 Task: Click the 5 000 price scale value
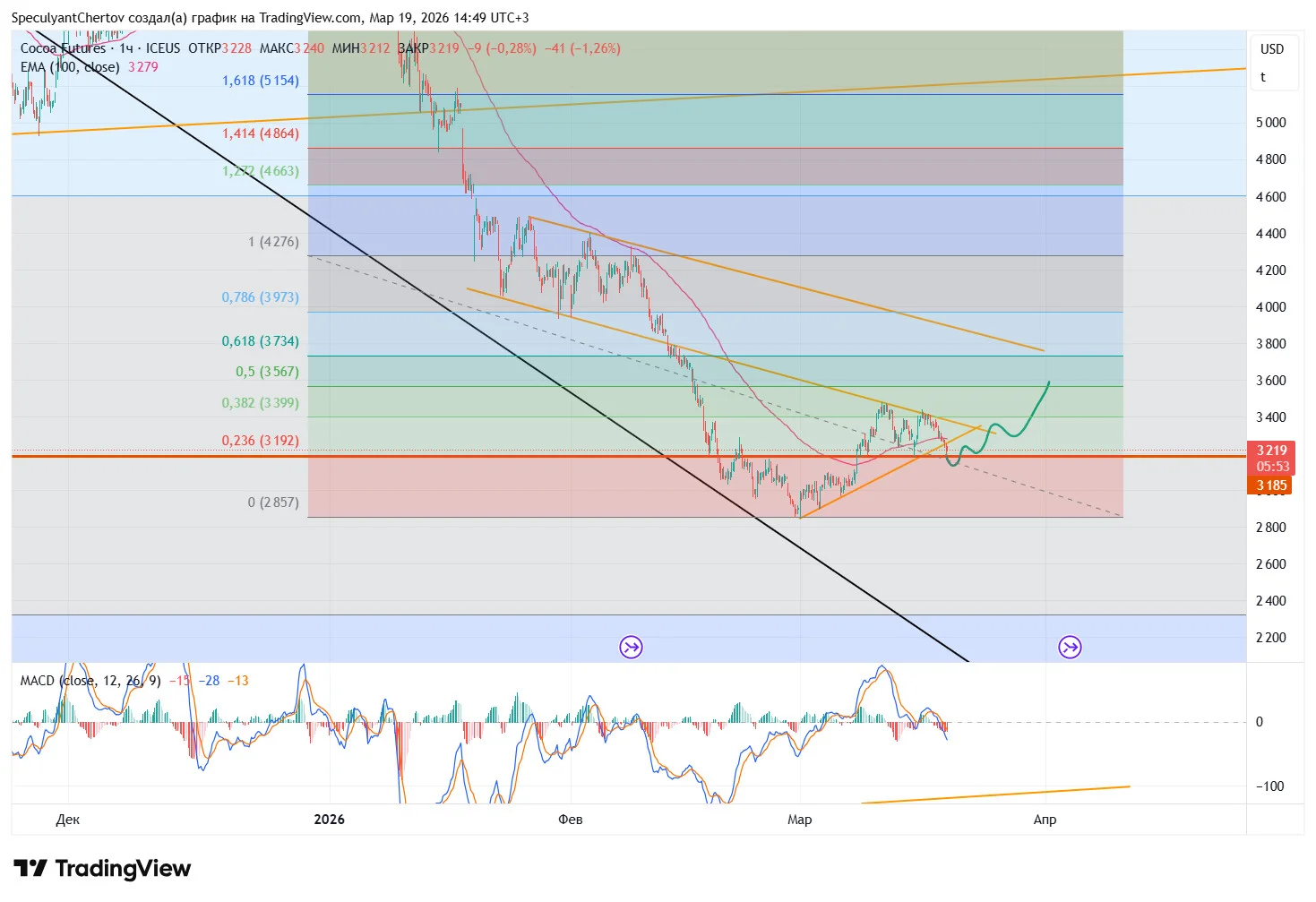tap(1271, 123)
